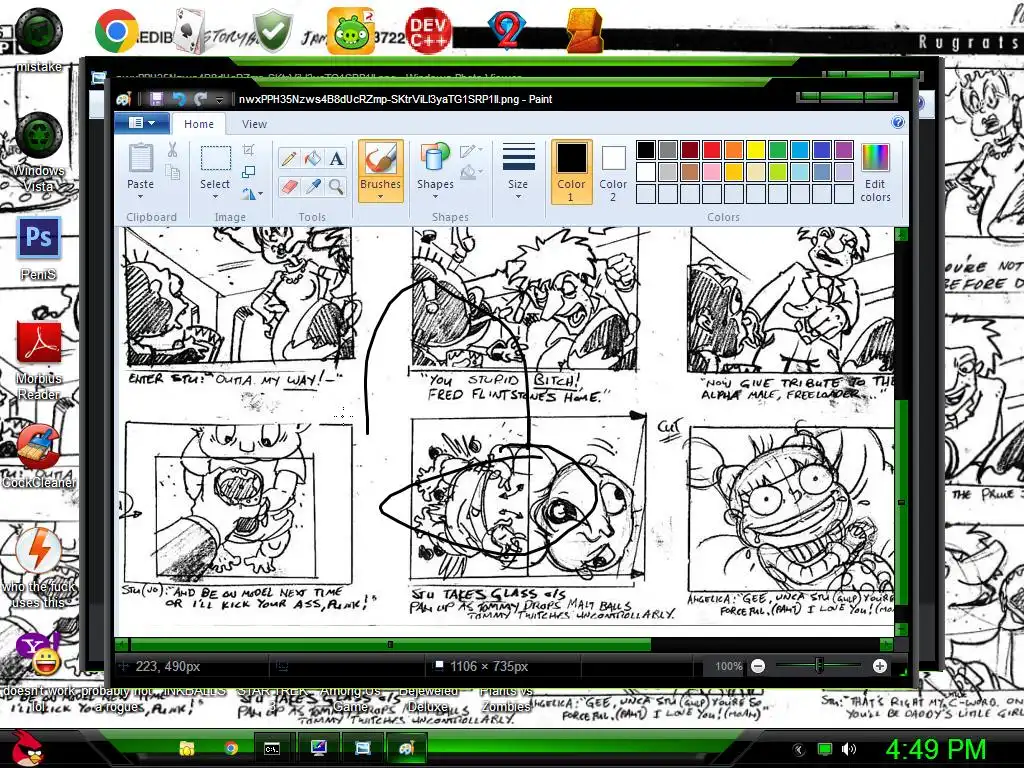
Task: Open the green pig Bad Piggies desktop icon
Action: [351, 31]
